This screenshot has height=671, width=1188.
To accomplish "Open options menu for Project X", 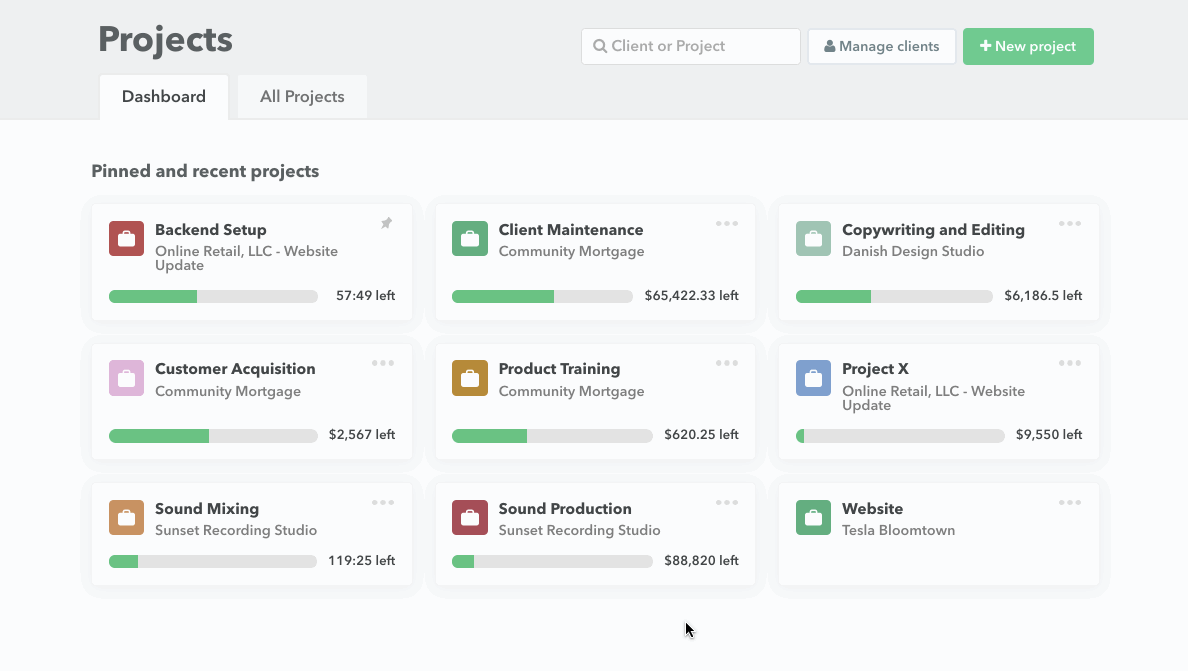I will pyautogui.click(x=1070, y=363).
